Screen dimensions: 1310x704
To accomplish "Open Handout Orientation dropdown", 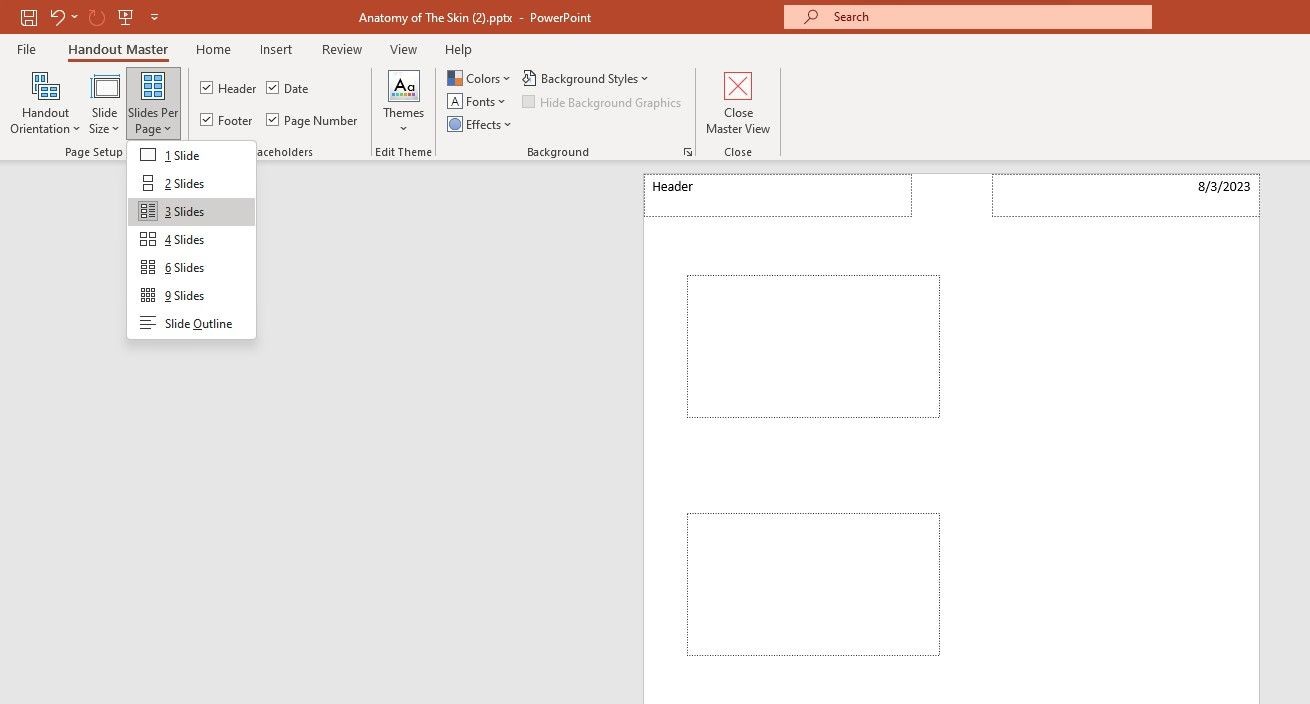I will (x=45, y=103).
